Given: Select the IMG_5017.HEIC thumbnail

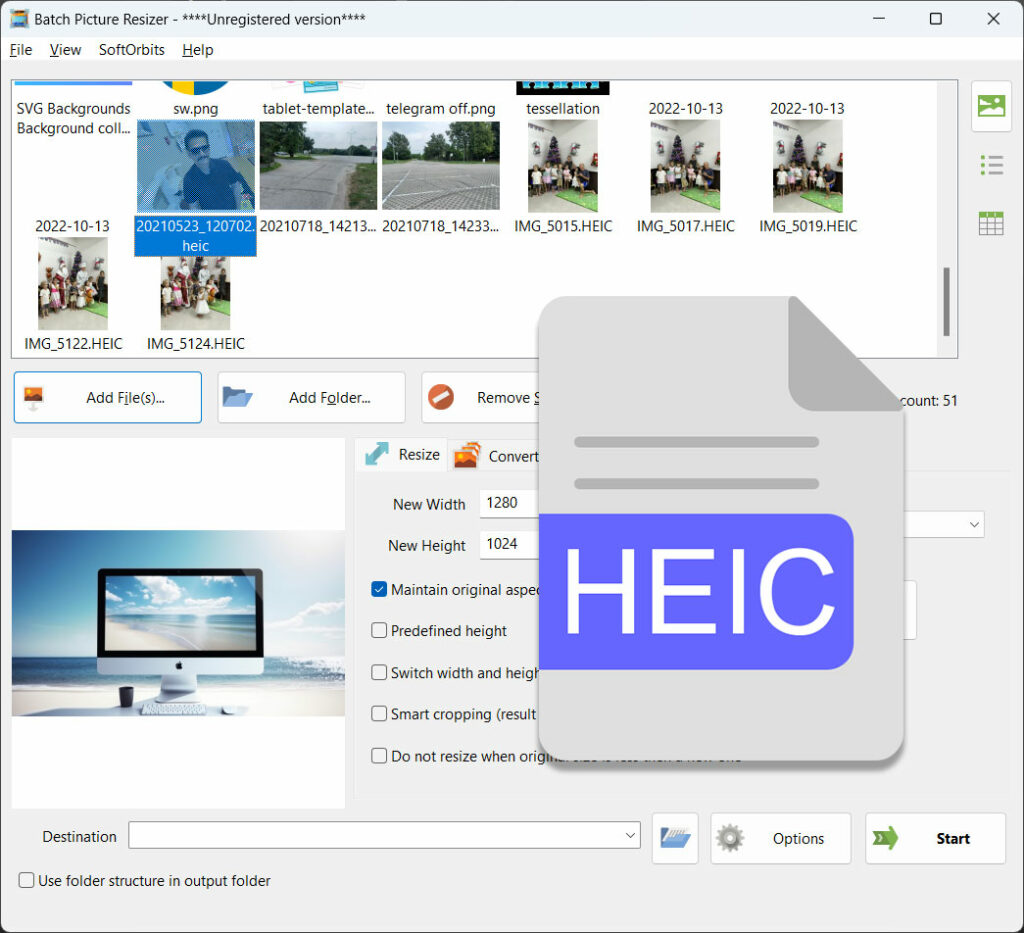Looking at the screenshot, I should (x=685, y=166).
